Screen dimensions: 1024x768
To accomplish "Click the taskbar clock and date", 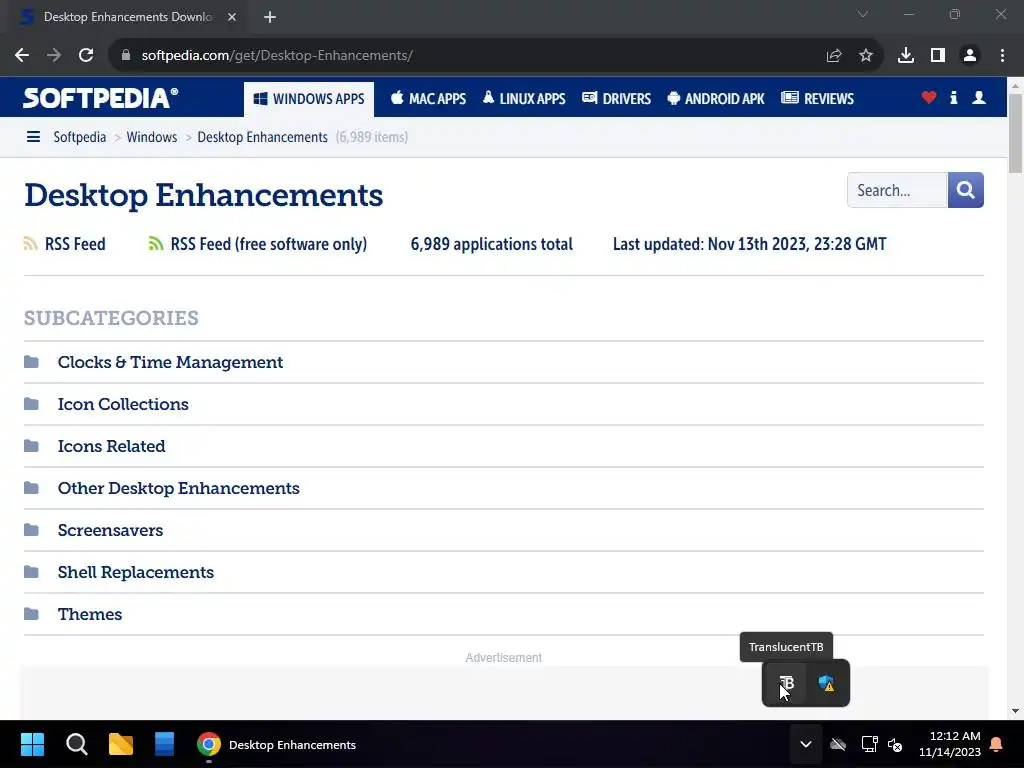I will point(950,744).
